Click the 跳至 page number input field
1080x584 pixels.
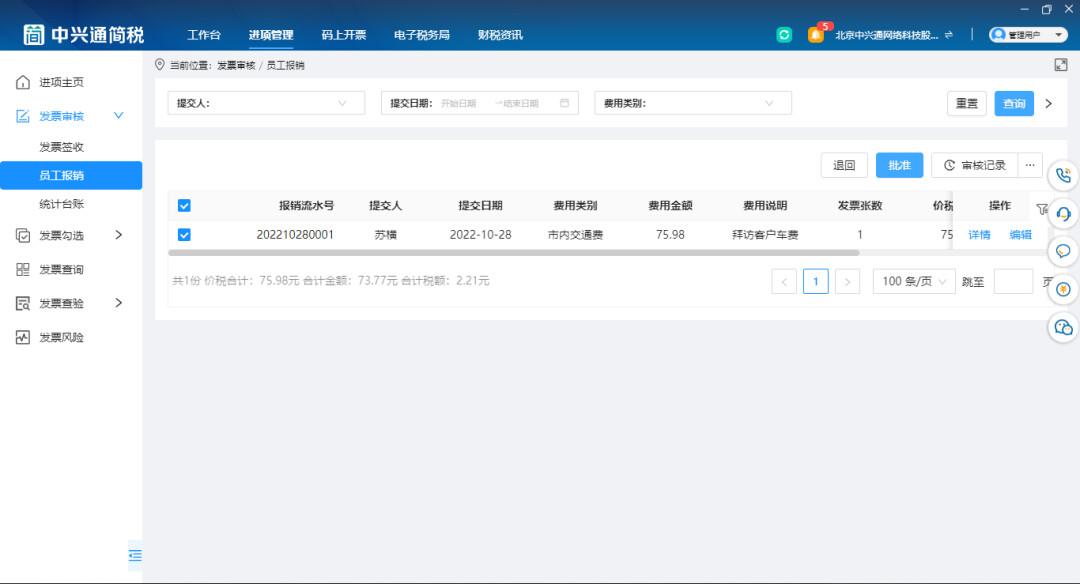(1013, 281)
